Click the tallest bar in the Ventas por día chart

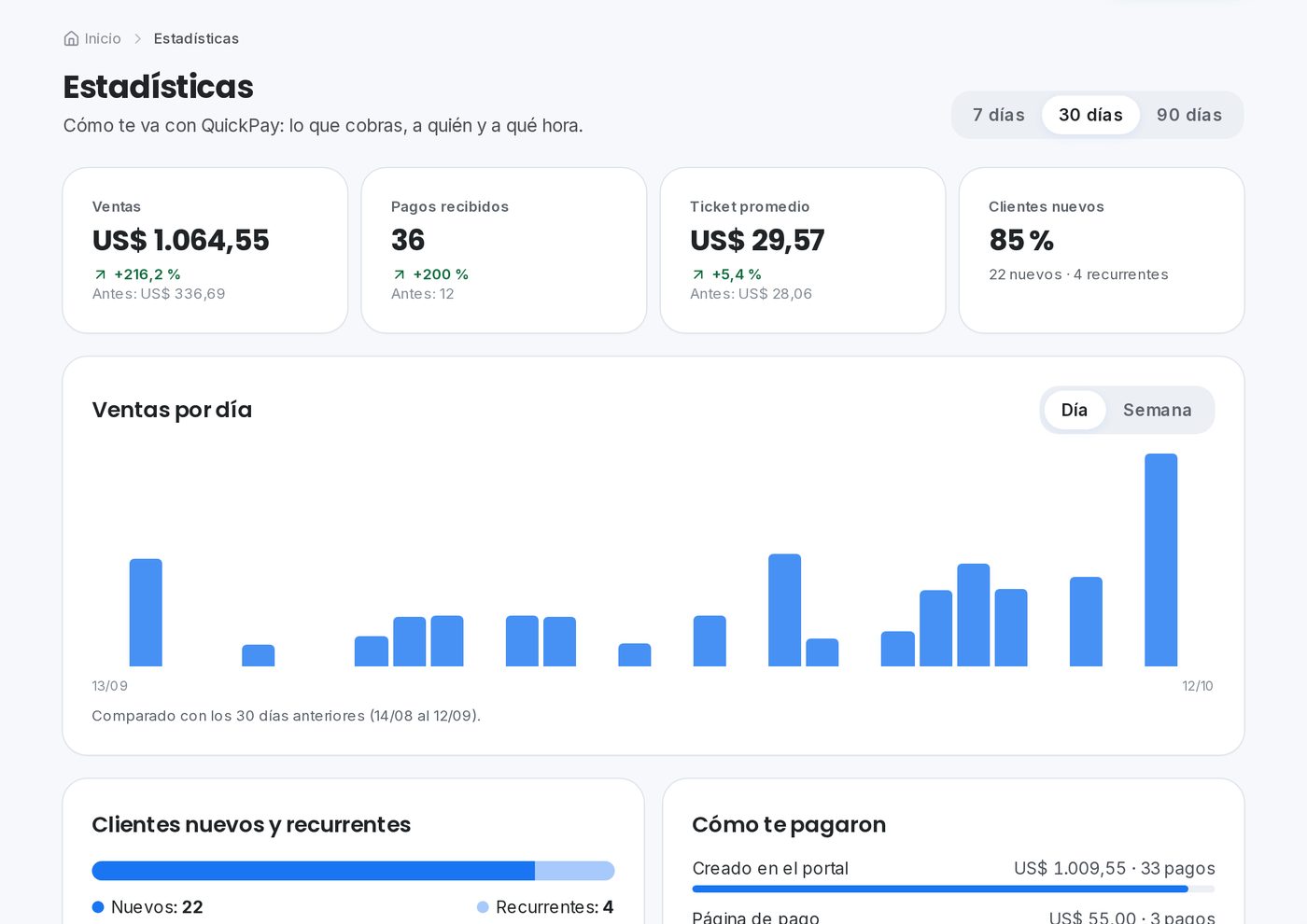point(1160,560)
